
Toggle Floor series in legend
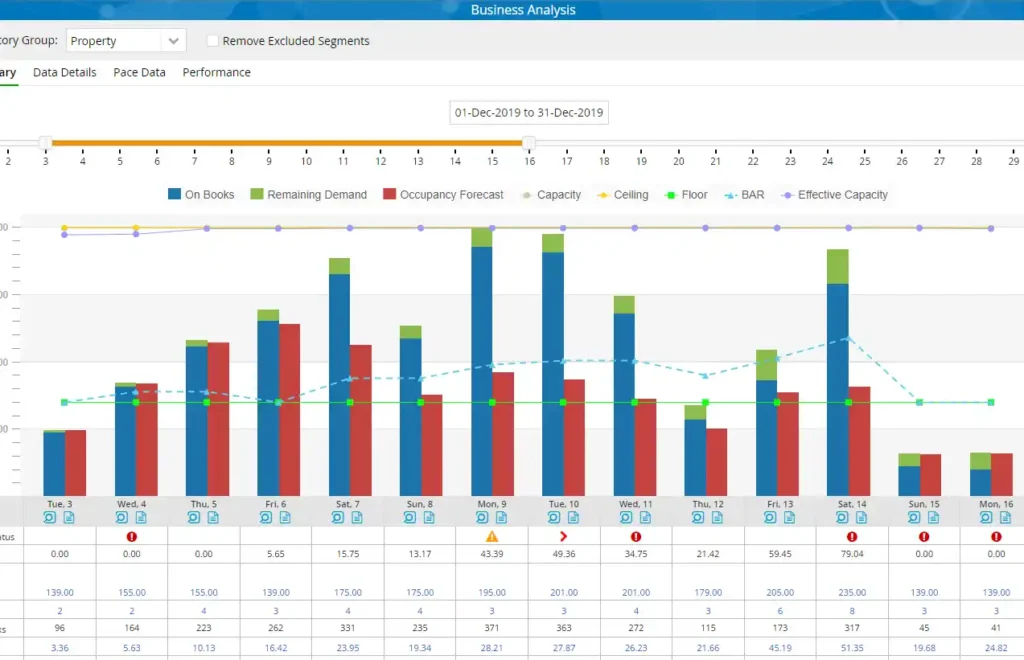point(686,195)
